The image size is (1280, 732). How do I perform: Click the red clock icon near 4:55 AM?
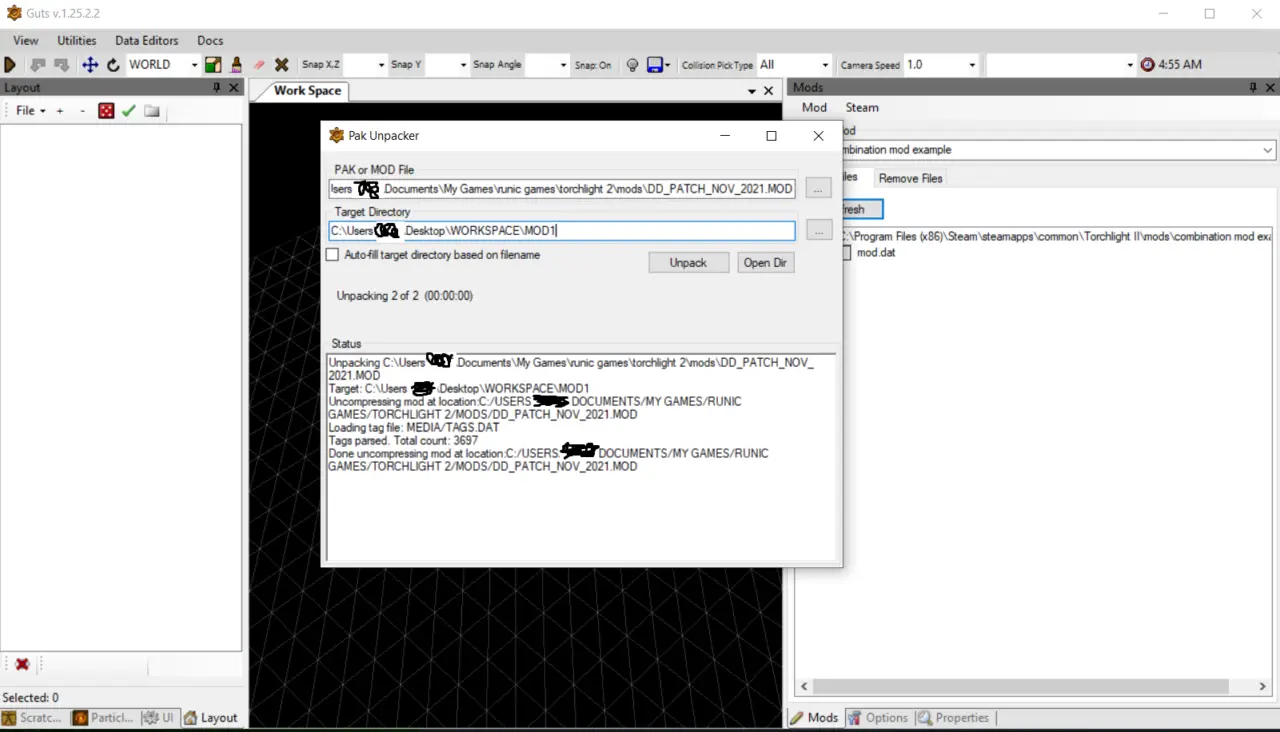point(1147,64)
